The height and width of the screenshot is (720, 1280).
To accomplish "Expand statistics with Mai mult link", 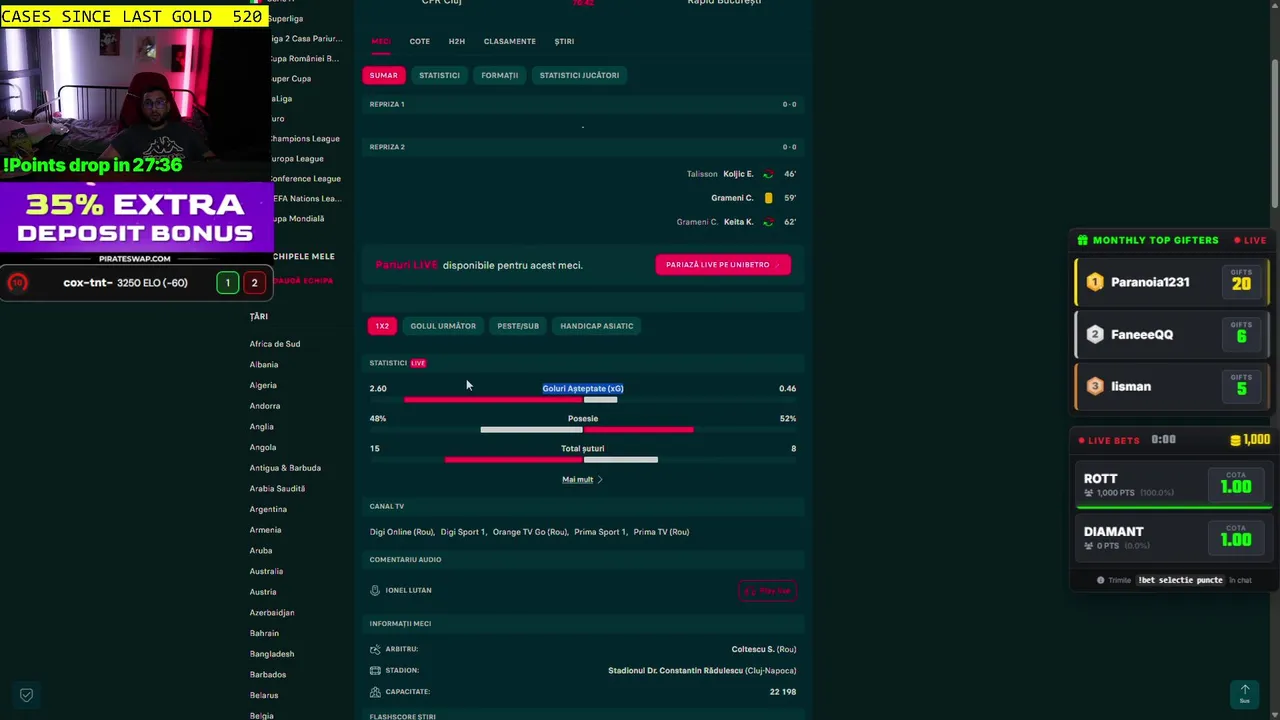I will [582, 479].
